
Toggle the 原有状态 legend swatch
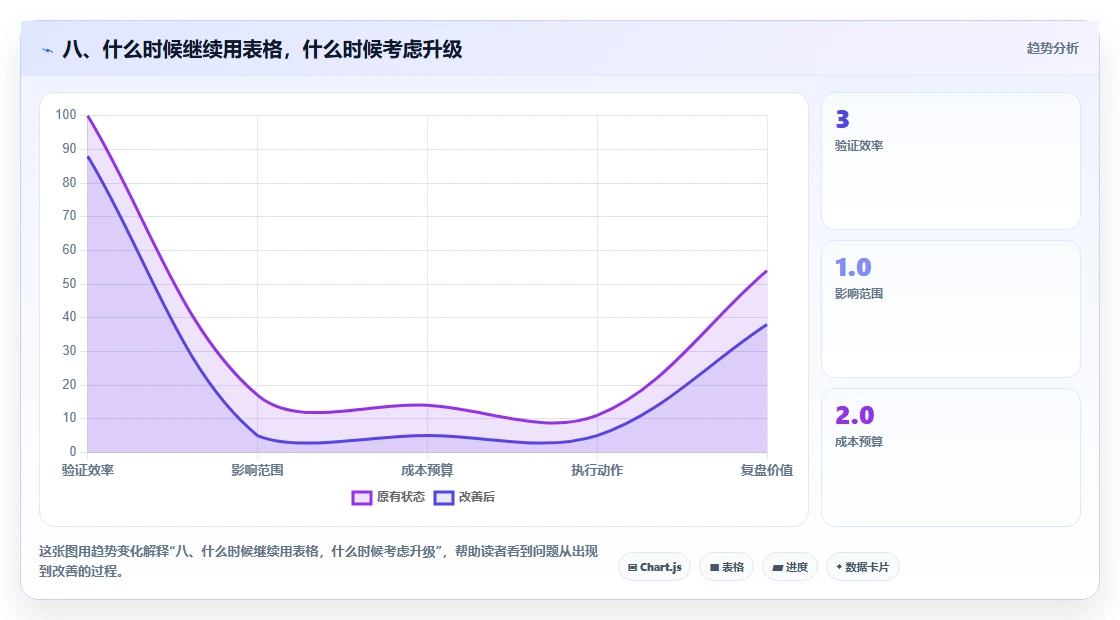click(361, 498)
